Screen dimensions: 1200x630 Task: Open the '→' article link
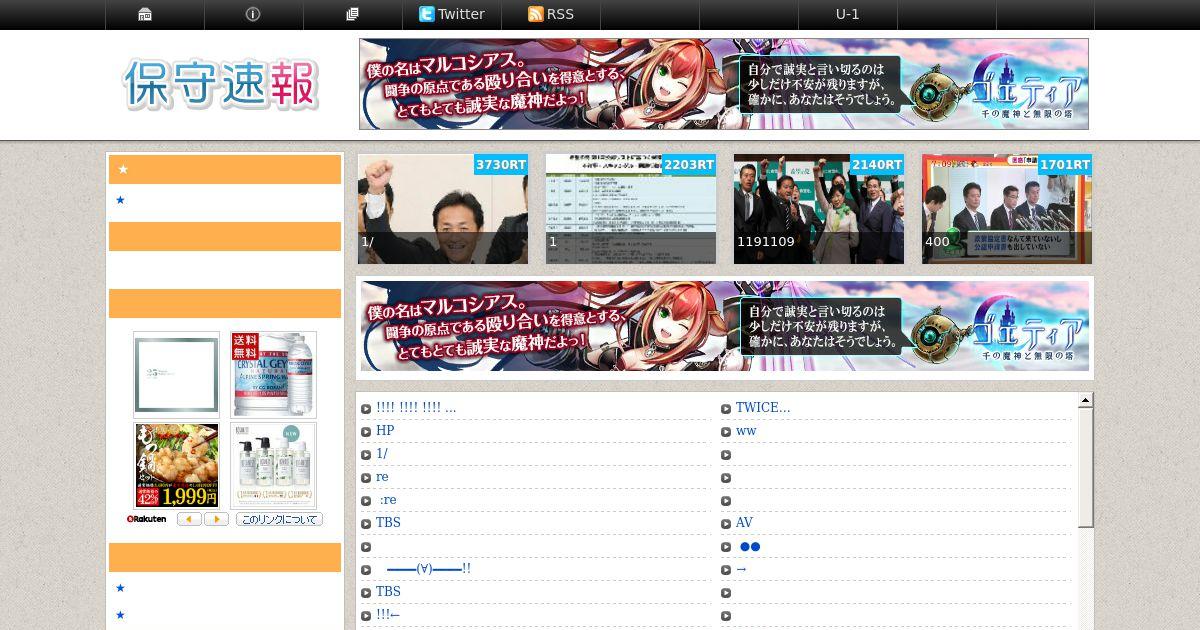click(741, 569)
